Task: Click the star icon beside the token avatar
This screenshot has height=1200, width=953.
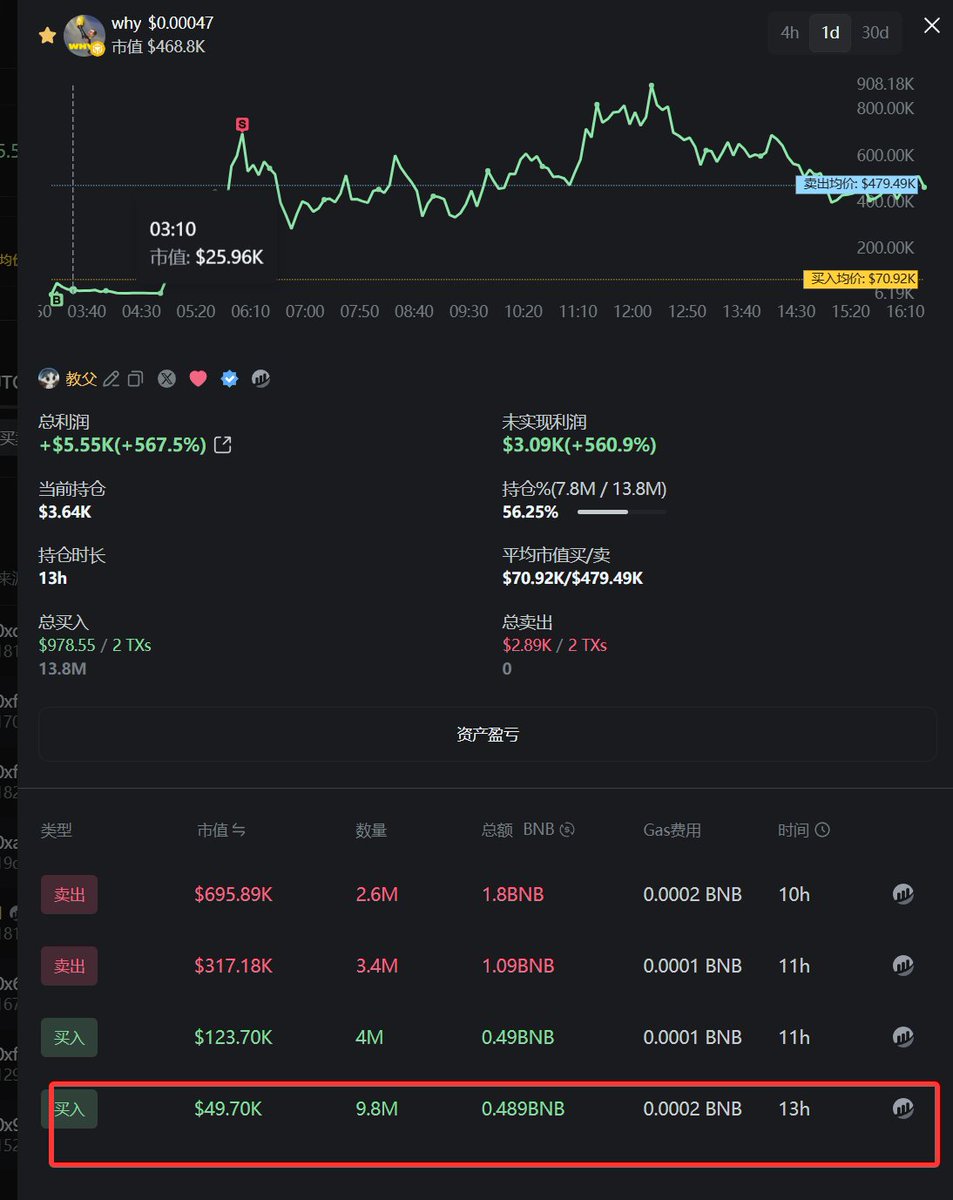Action: [x=47, y=35]
